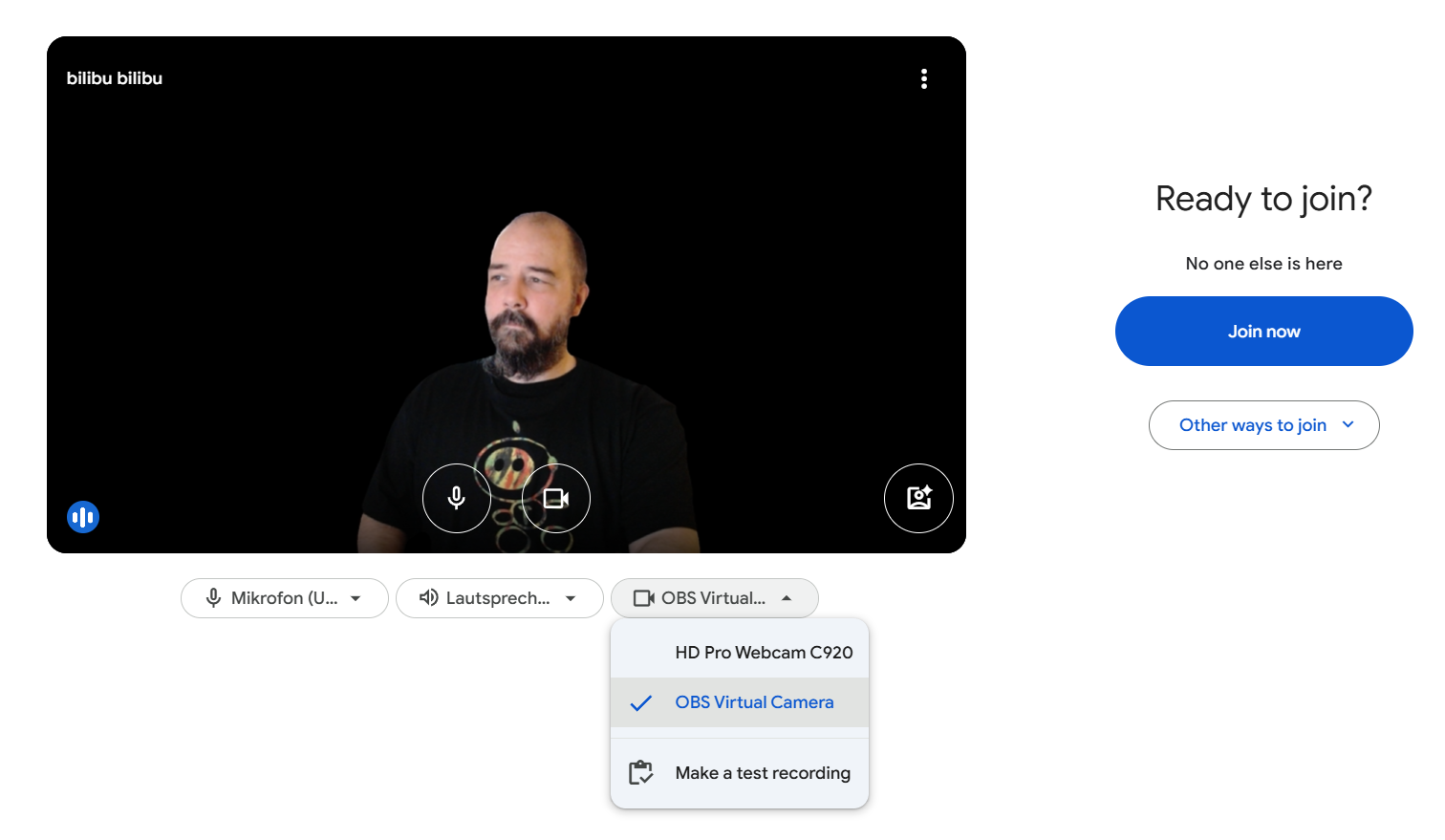Click the speaker icon in Lautsprecher selector
Image resolution: width=1445 pixels, height=840 pixels.
[x=429, y=598]
